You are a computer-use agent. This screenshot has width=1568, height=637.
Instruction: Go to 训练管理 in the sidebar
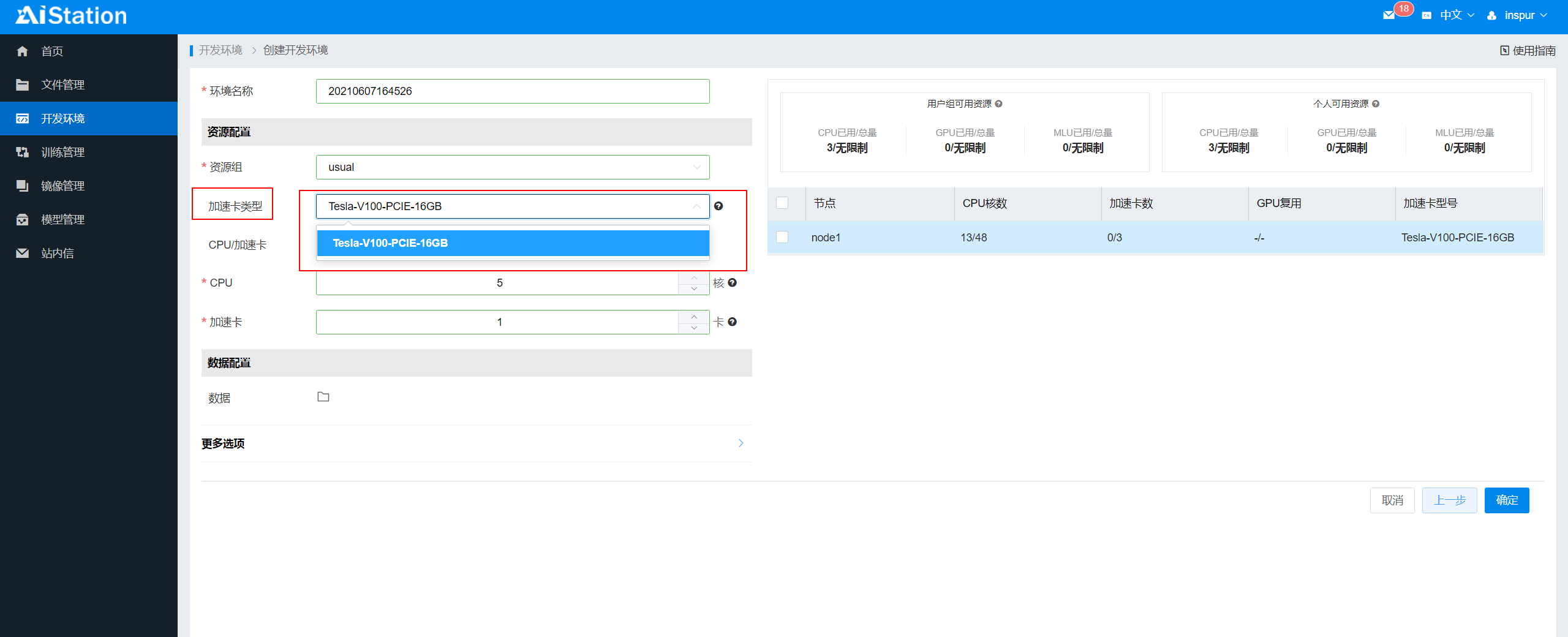[x=62, y=153]
